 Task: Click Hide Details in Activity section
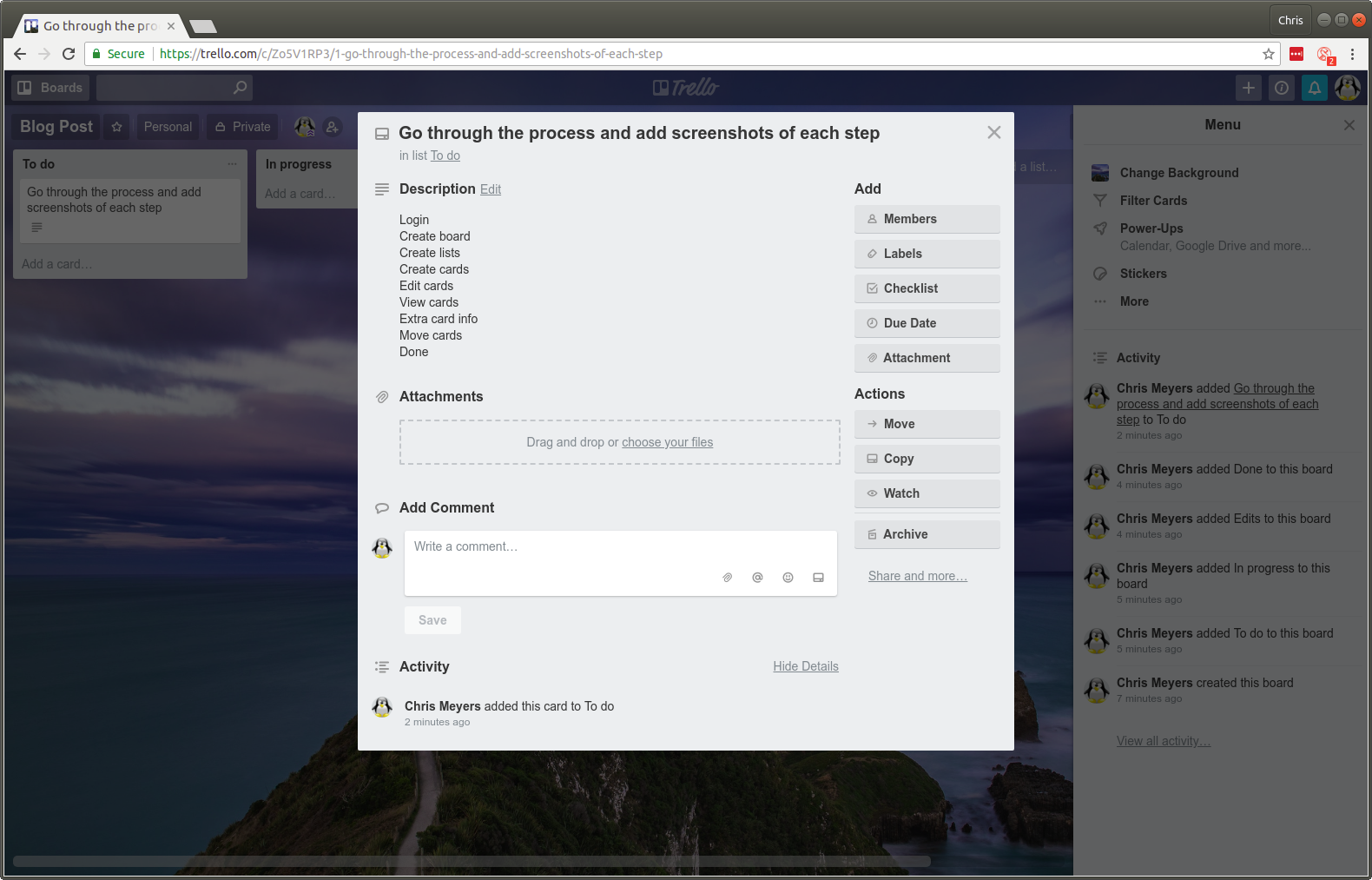pyautogui.click(x=806, y=666)
